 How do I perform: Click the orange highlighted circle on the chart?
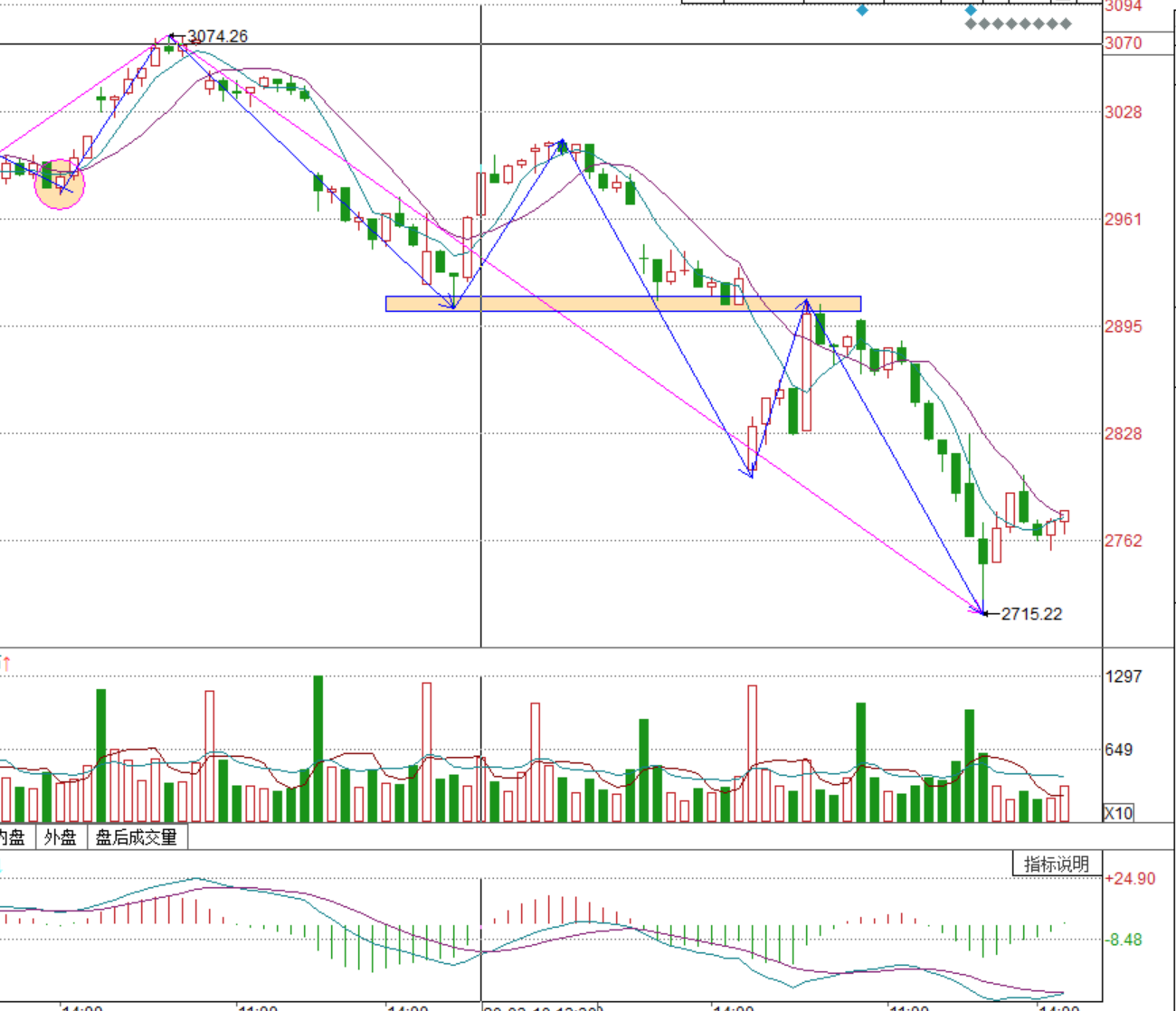pos(59,184)
